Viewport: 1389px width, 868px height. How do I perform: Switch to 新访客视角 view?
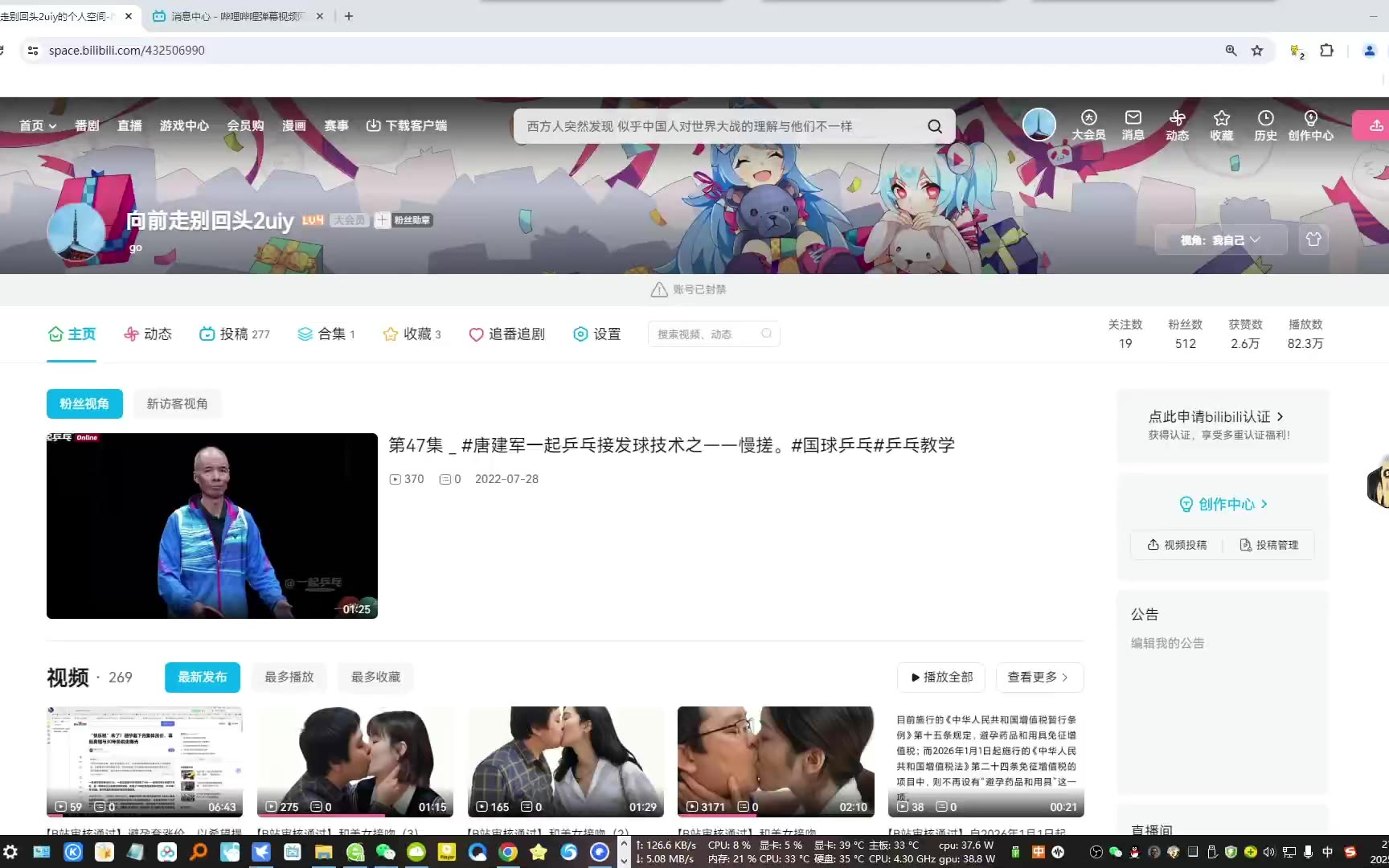point(177,403)
